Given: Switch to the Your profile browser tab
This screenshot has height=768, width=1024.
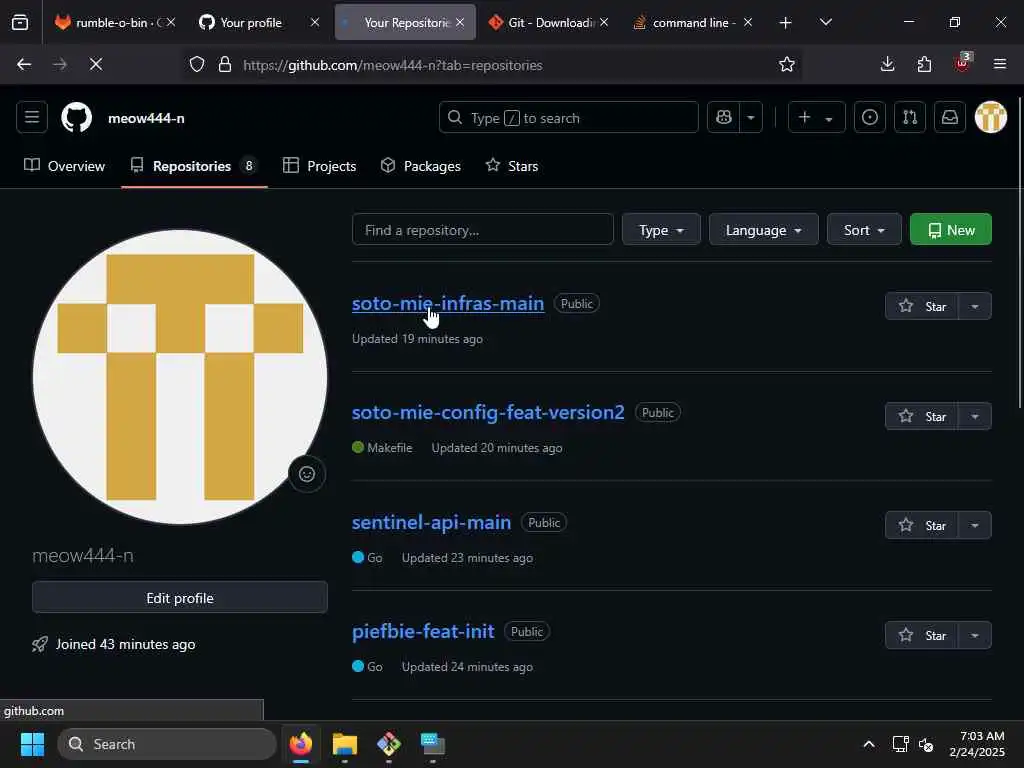Looking at the screenshot, I should click(259, 23).
